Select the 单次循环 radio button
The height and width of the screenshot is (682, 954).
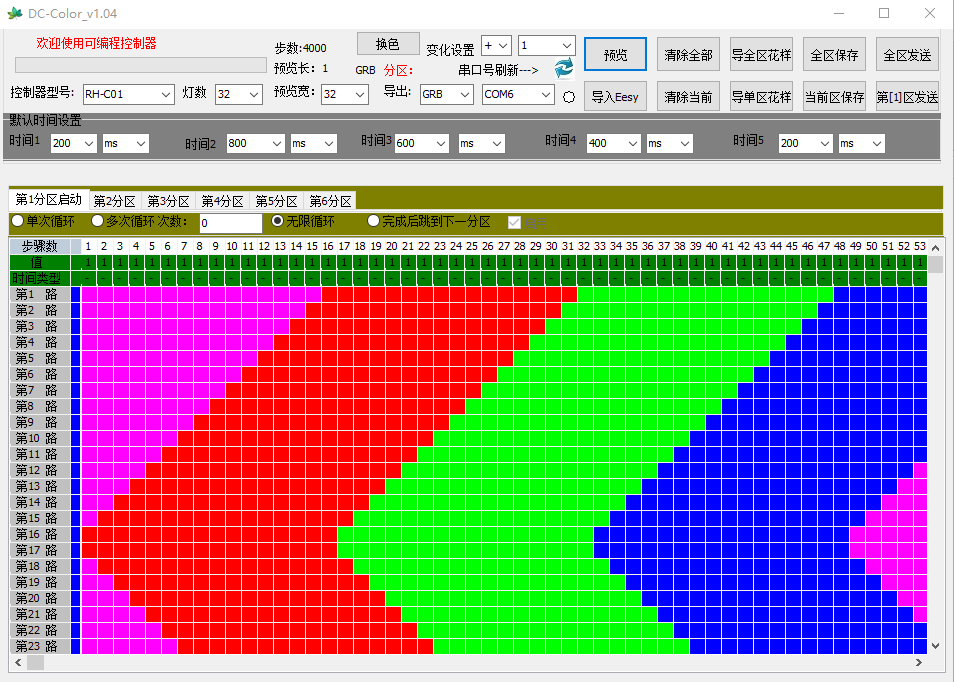click(x=18, y=221)
